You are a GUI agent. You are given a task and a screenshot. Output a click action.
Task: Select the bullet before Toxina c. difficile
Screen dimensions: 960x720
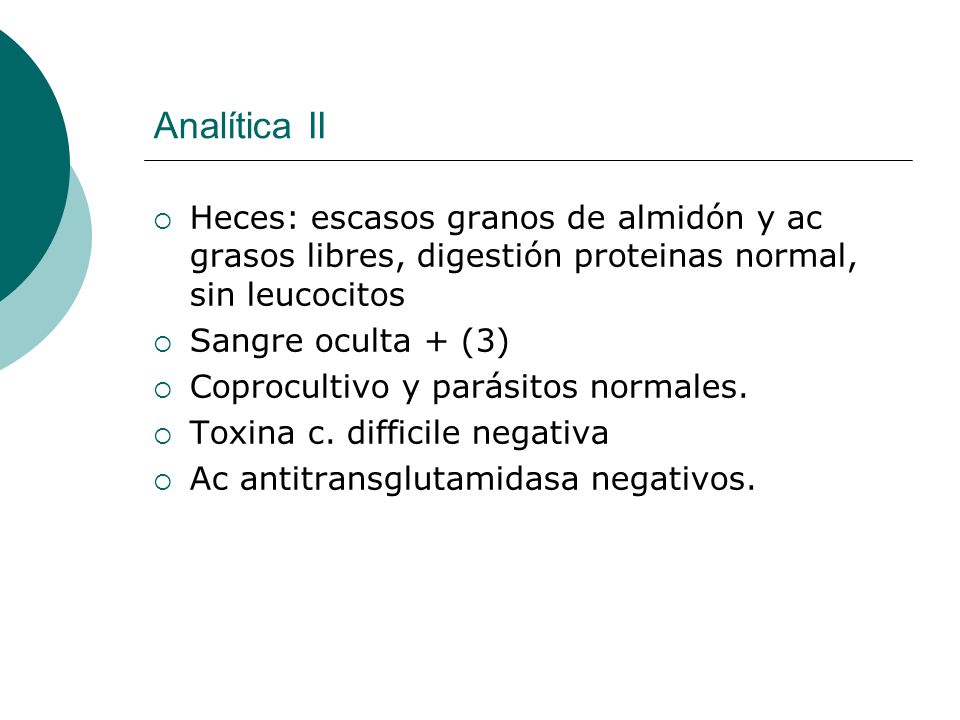point(163,436)
